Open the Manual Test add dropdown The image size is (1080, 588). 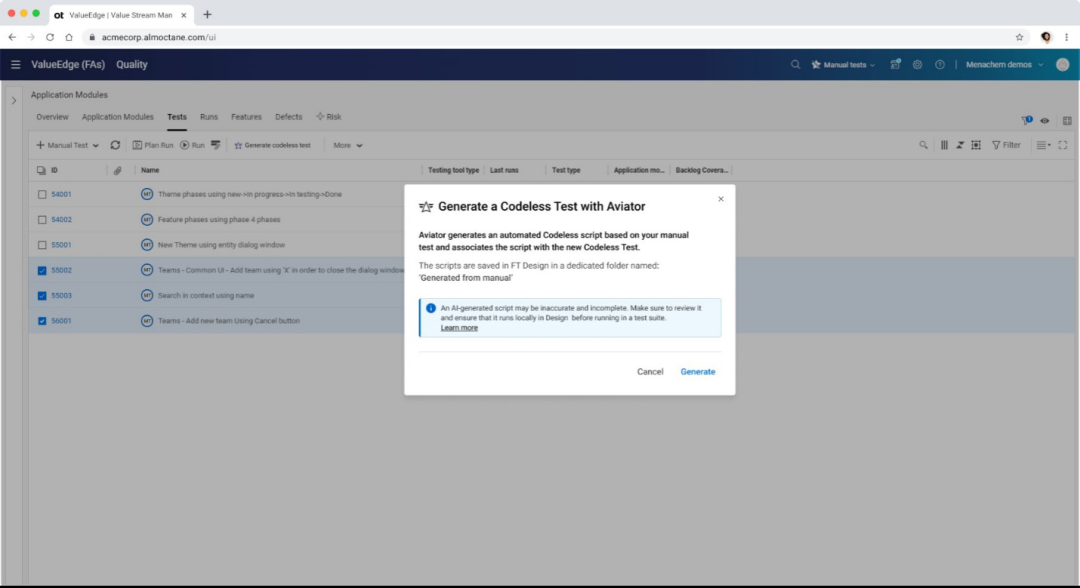coord(68,145)
